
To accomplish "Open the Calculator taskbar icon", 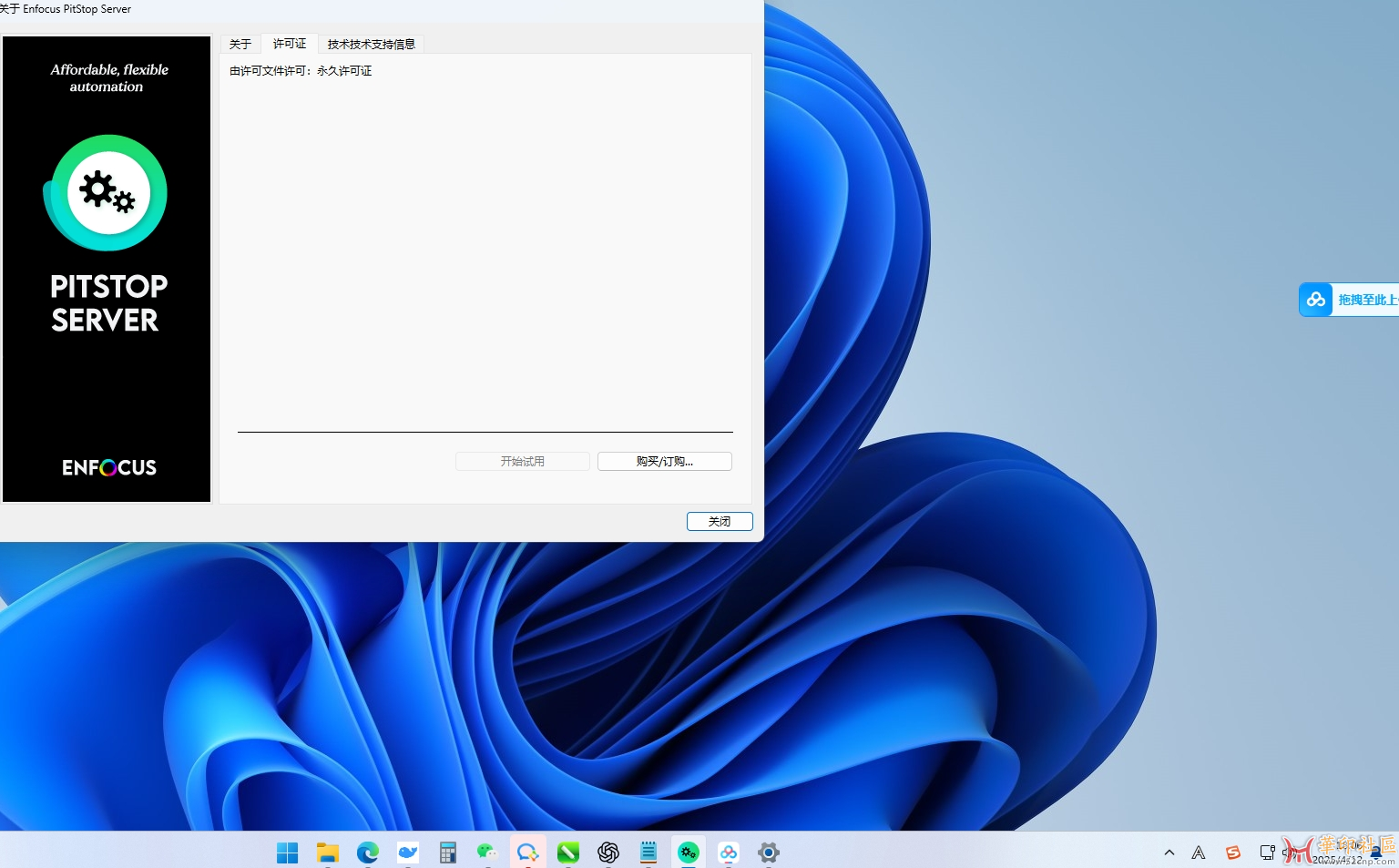I will pyautogui.click(x=448, y=853).
